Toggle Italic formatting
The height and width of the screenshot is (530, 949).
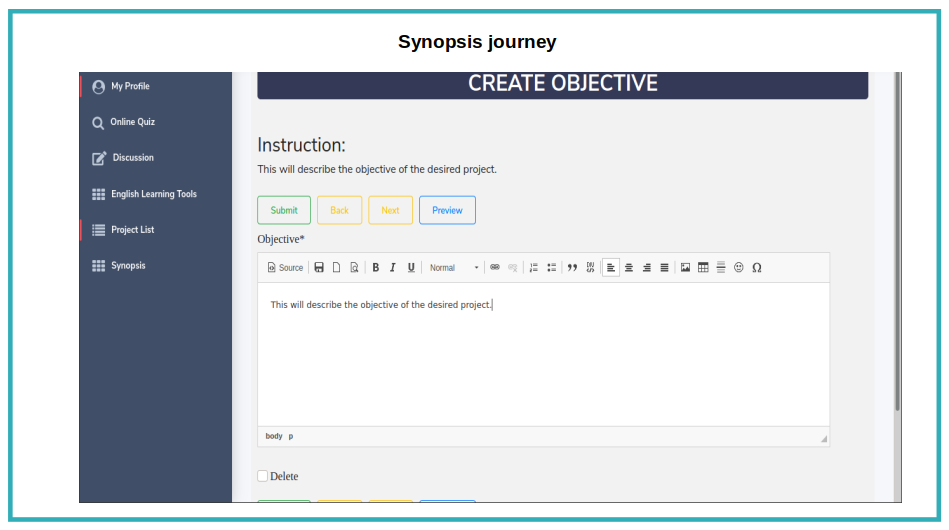point(393,267)
